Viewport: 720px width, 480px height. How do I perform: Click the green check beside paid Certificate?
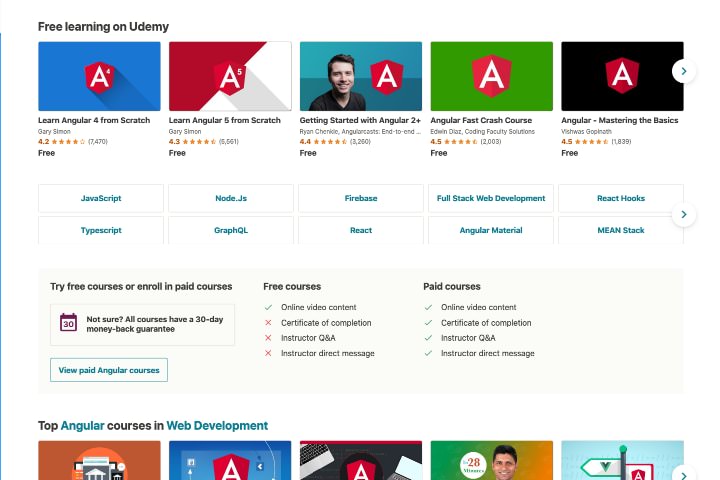428,323
